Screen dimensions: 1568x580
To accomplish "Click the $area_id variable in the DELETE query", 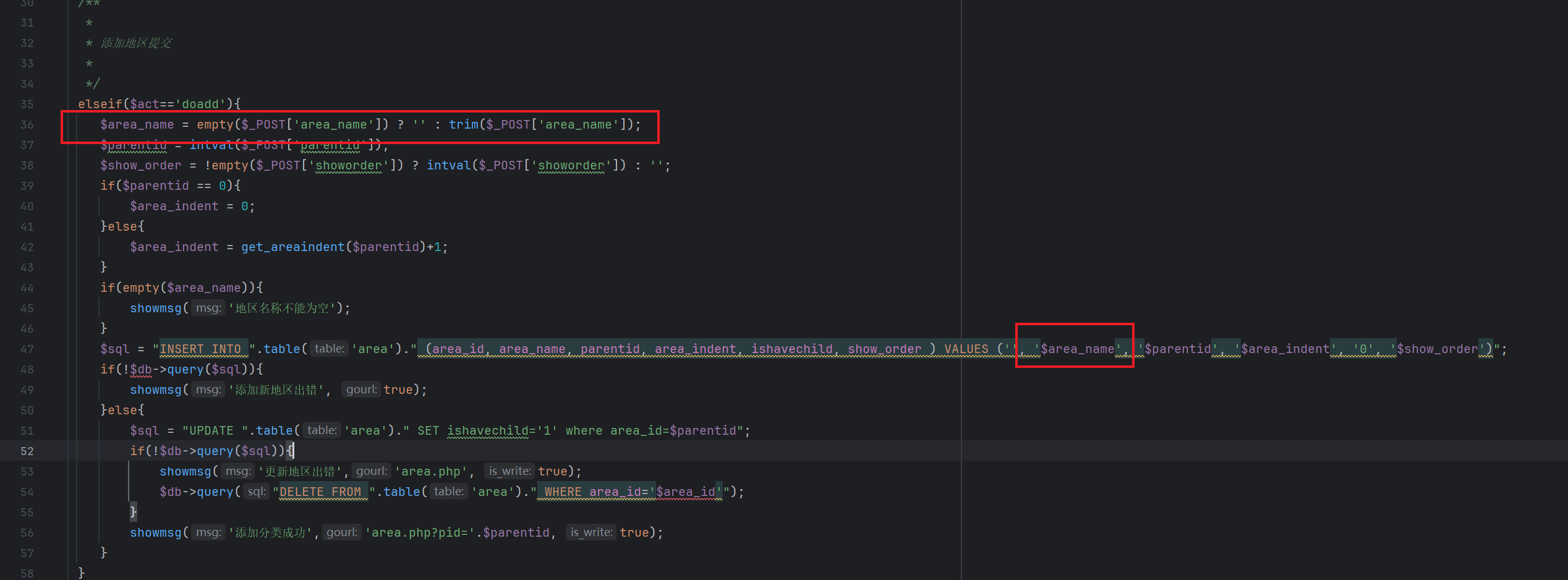I will [686, 492].
